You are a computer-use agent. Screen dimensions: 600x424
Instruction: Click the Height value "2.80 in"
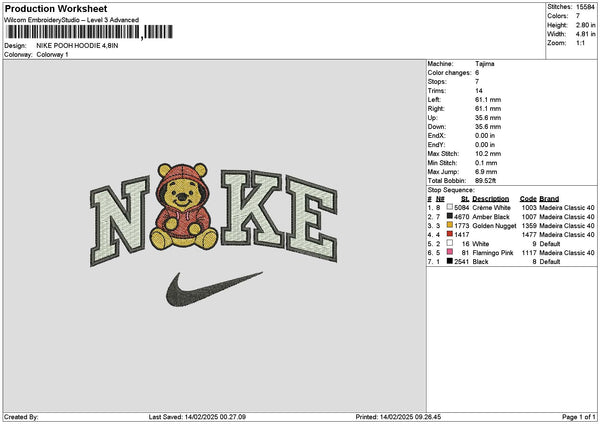coord(585,25)
